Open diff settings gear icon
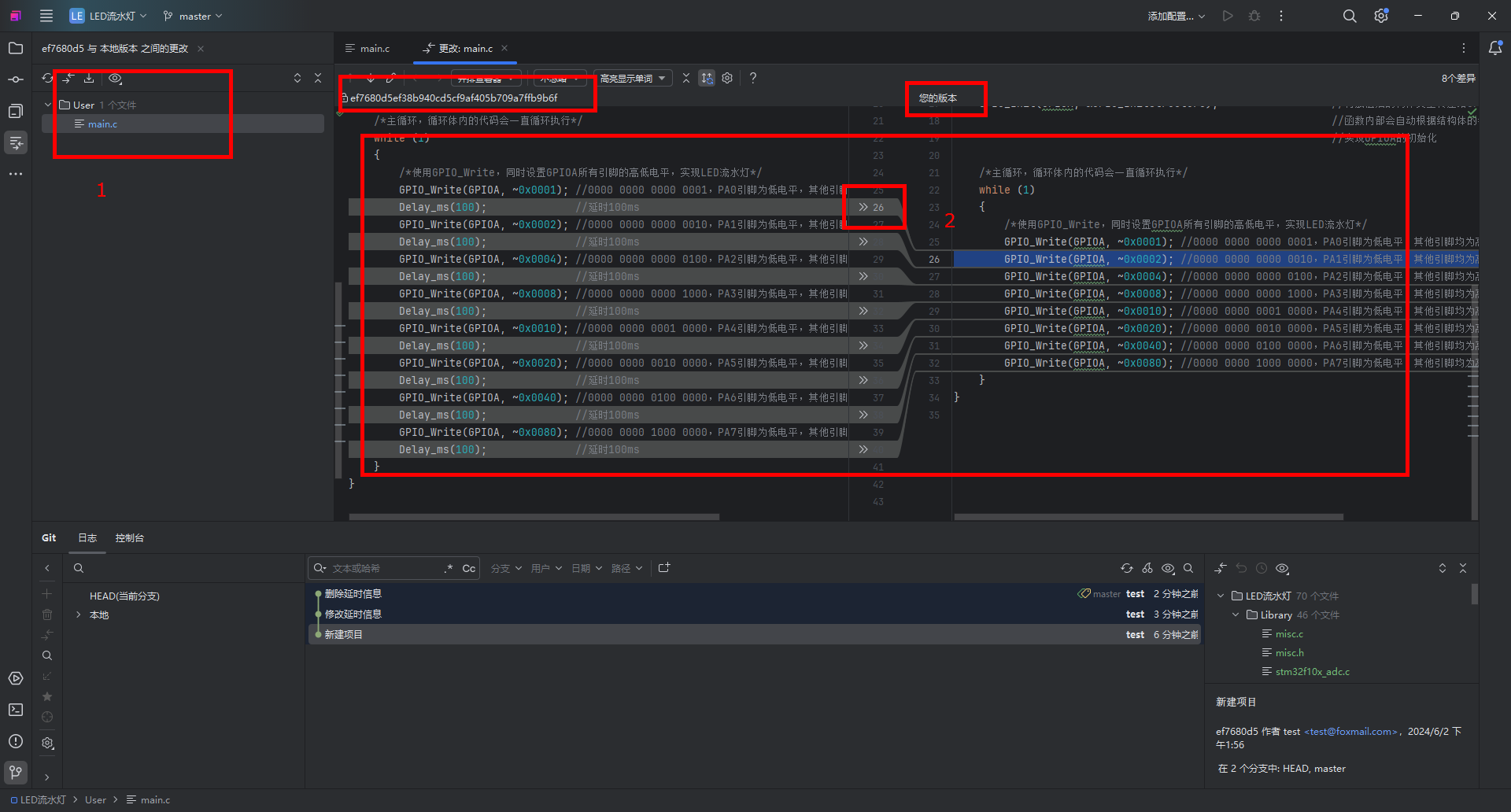Image resolution: width=1511 pixels, height=812 pixels. (x=727, y=78)
